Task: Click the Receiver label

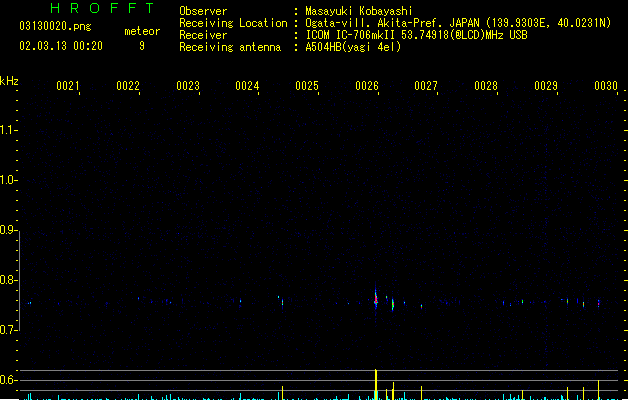Action: tap(203, 35)
